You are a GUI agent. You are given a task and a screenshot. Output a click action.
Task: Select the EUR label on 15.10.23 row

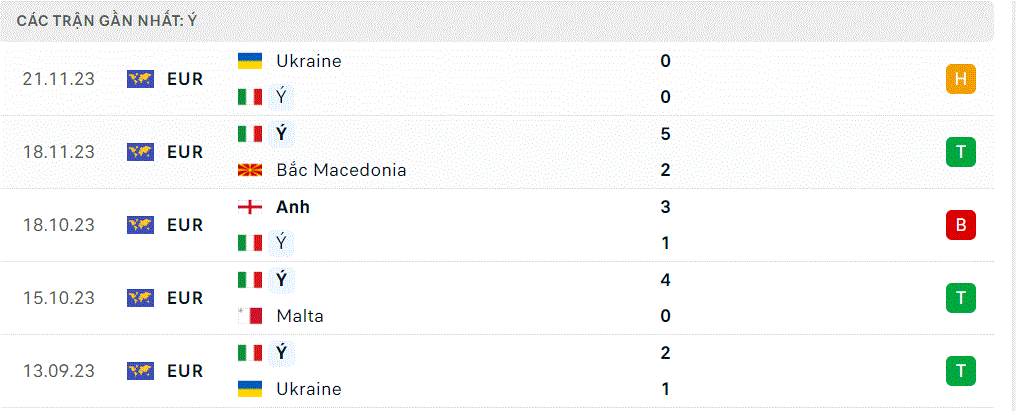click(x=185, y=298)
